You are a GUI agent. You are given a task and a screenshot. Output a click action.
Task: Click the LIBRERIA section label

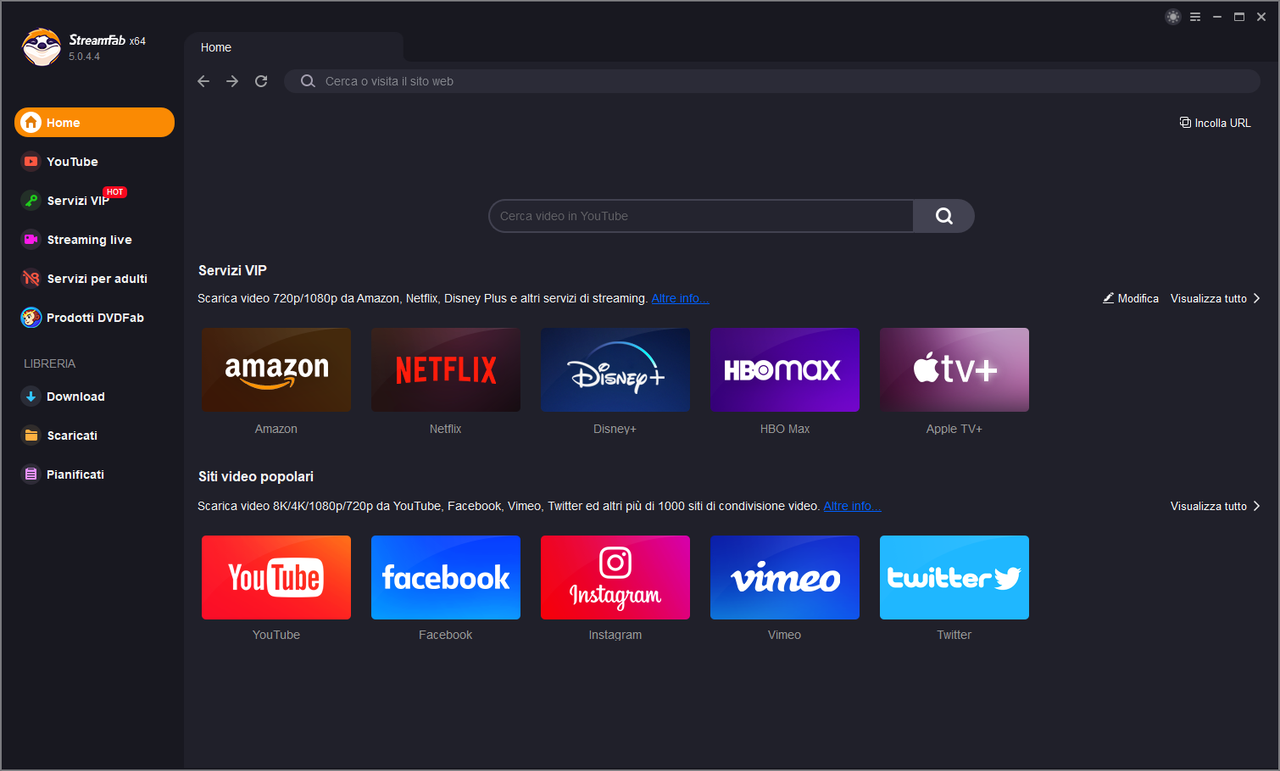coord(50,364)
